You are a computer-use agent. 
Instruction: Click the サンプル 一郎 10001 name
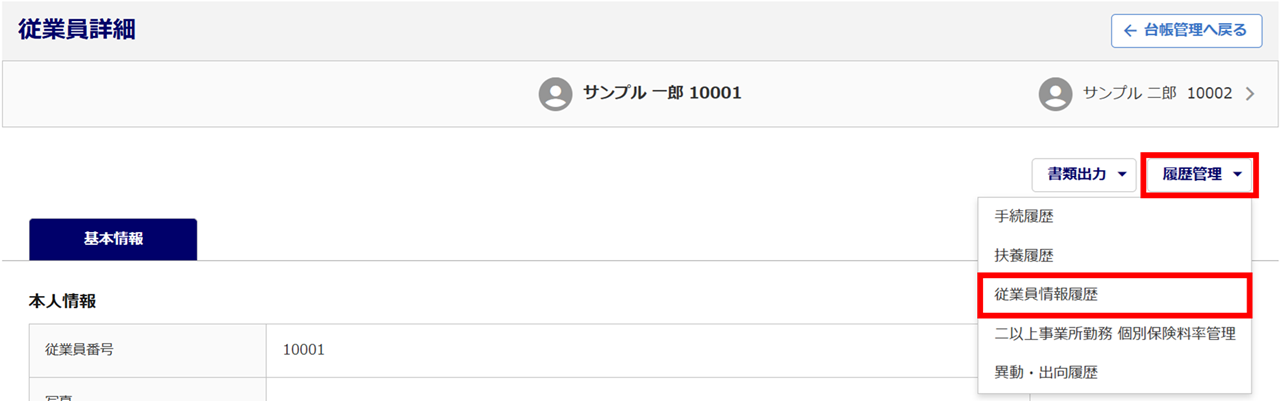click(662, 93)
